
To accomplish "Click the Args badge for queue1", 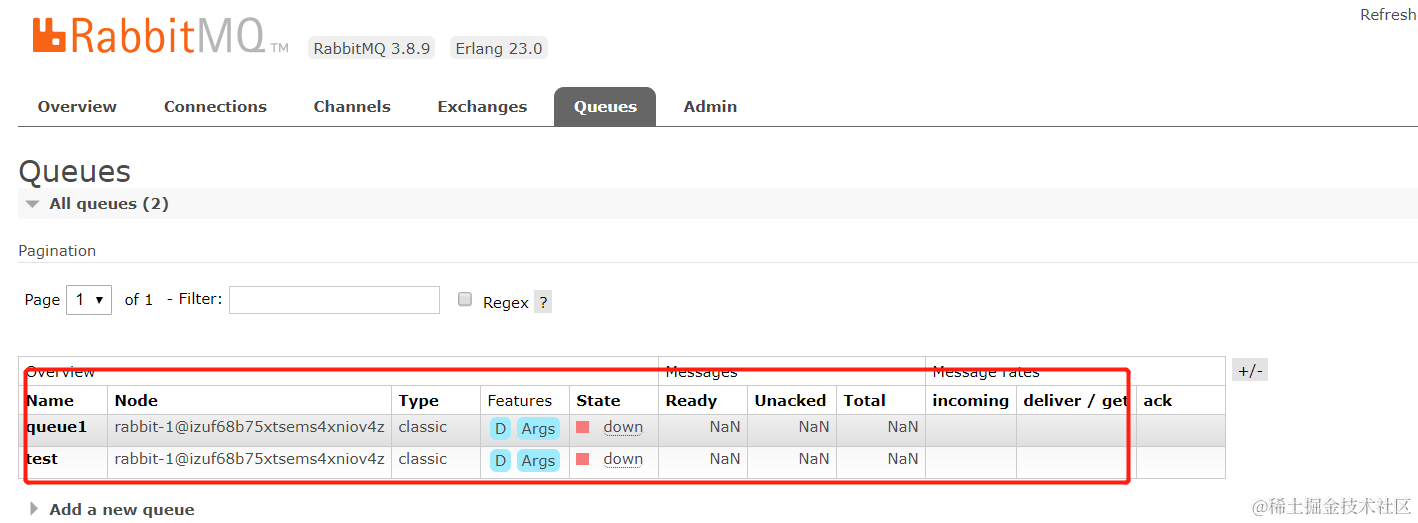I will [x=538, y=429].
